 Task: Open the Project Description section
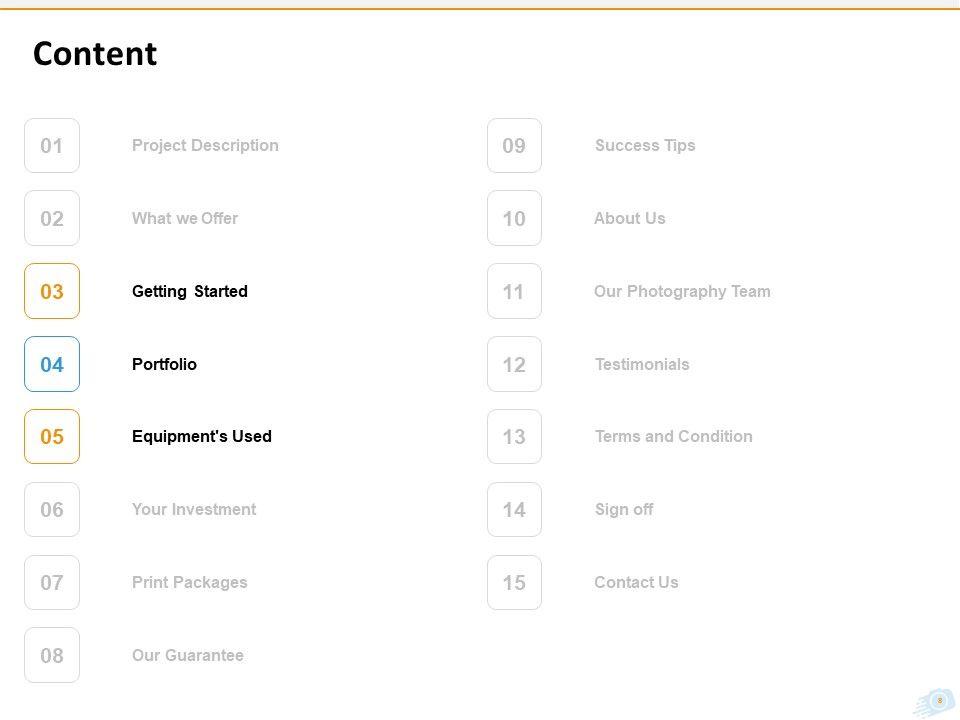point(205,145)
